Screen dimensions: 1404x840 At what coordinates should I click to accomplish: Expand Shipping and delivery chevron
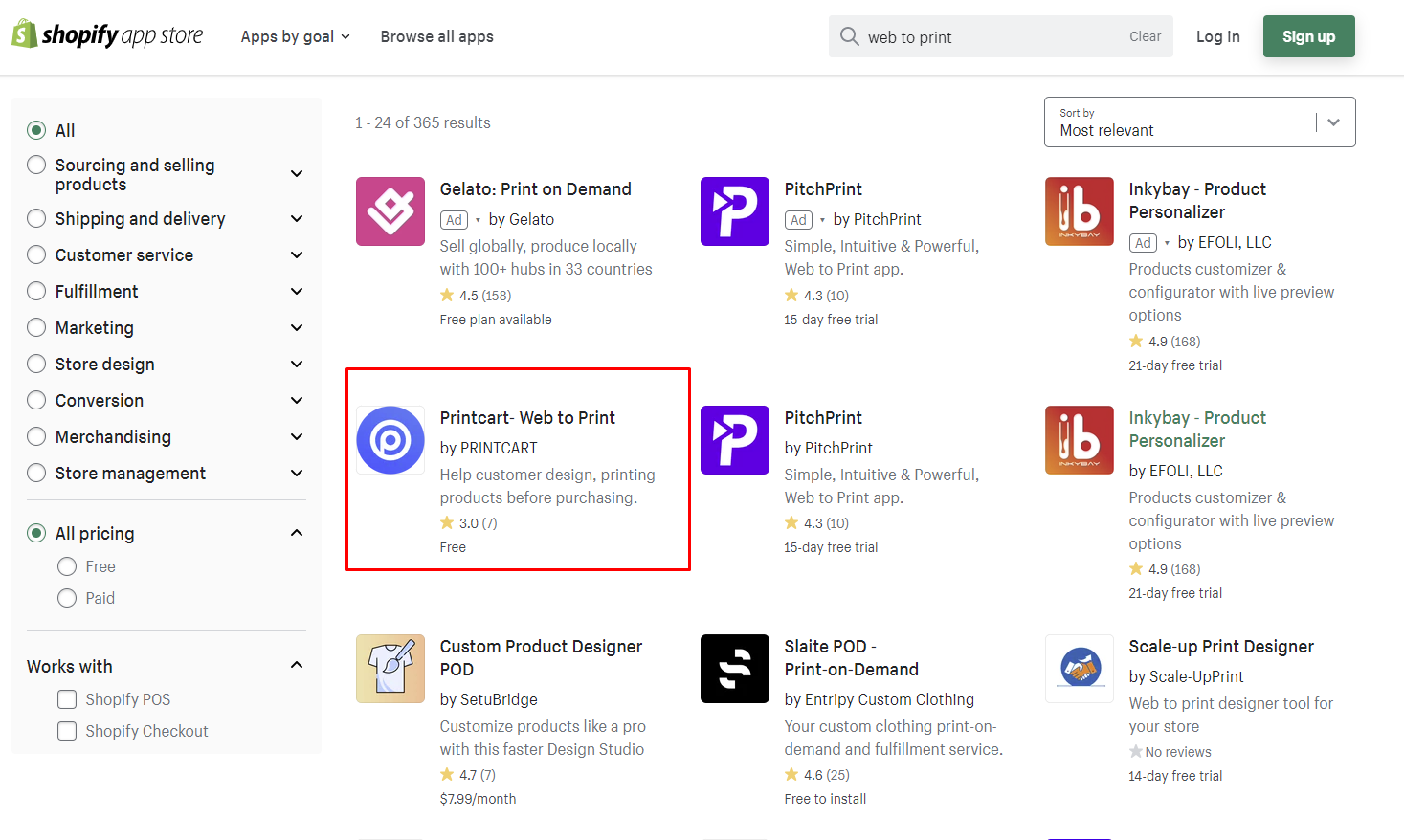coord(297,218)
